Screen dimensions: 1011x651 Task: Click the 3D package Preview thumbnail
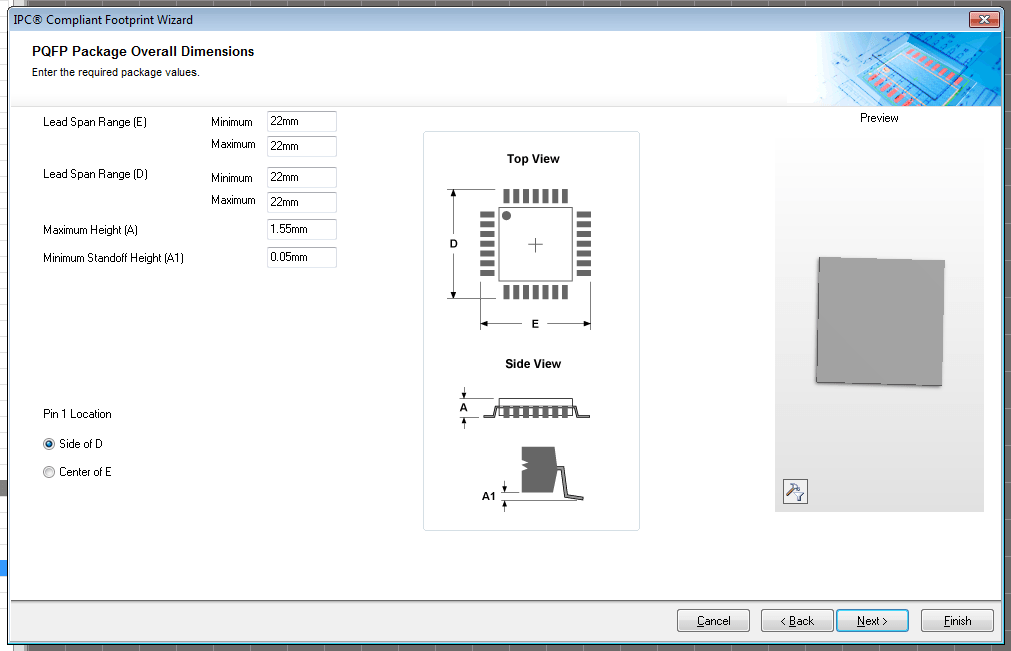click(879, 320)
